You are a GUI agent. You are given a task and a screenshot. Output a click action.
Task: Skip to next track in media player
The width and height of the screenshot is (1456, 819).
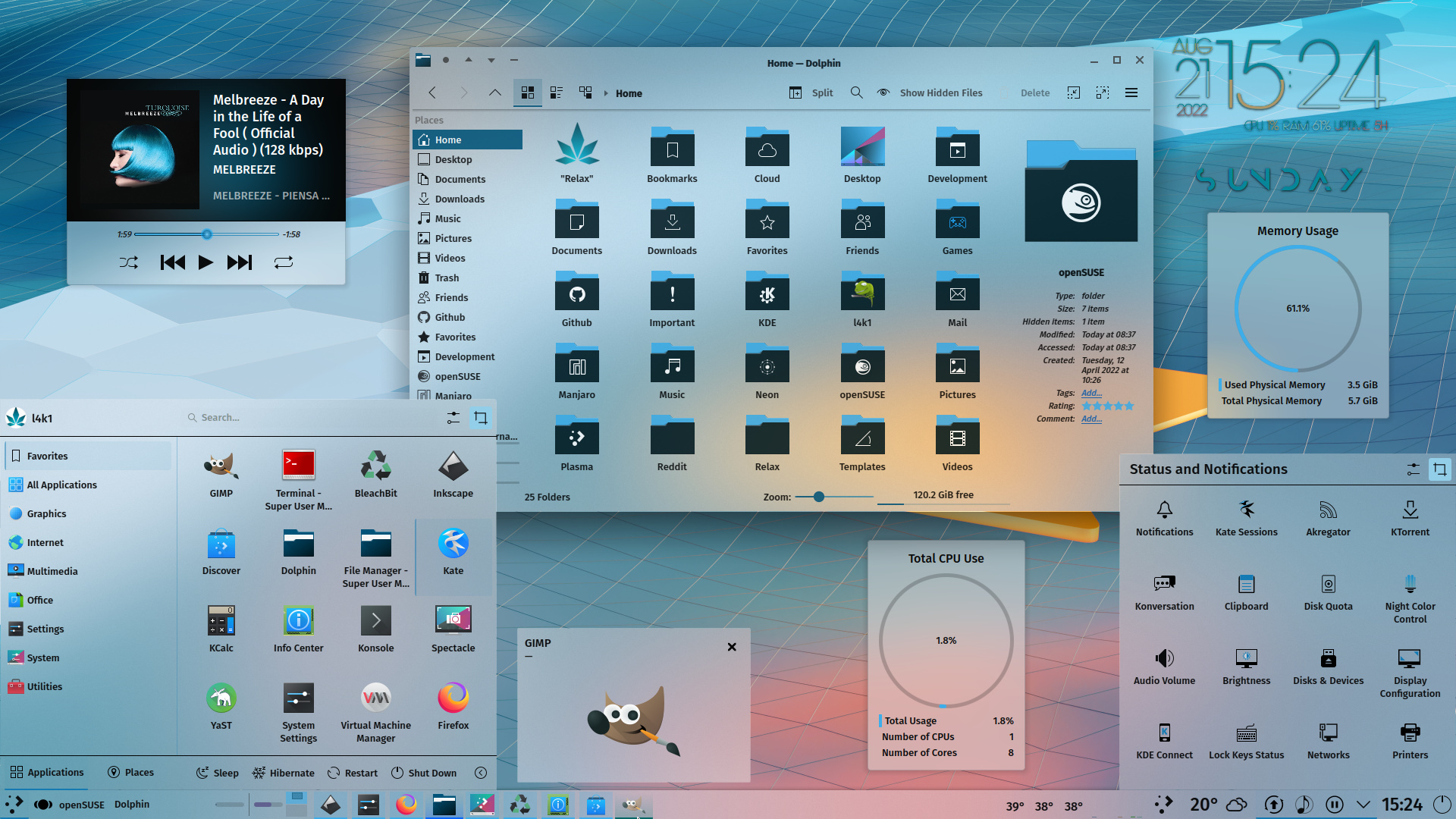(240, 262)
